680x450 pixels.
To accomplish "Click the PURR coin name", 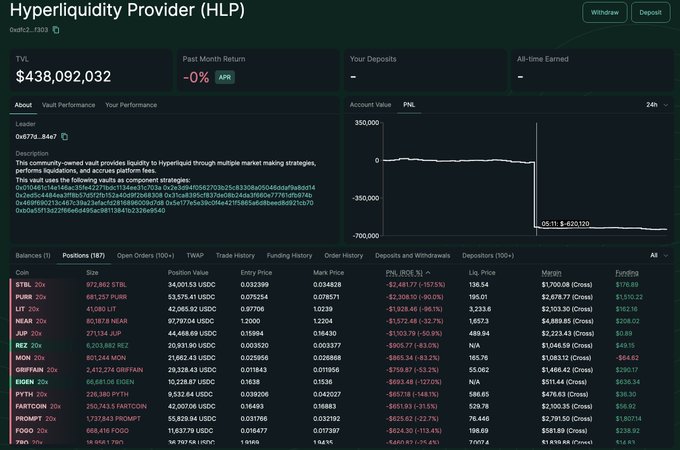I will tap(24, 297).
